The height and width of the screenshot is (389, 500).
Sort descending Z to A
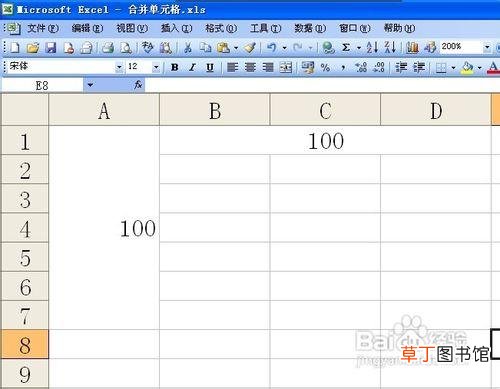coord(390,48)
